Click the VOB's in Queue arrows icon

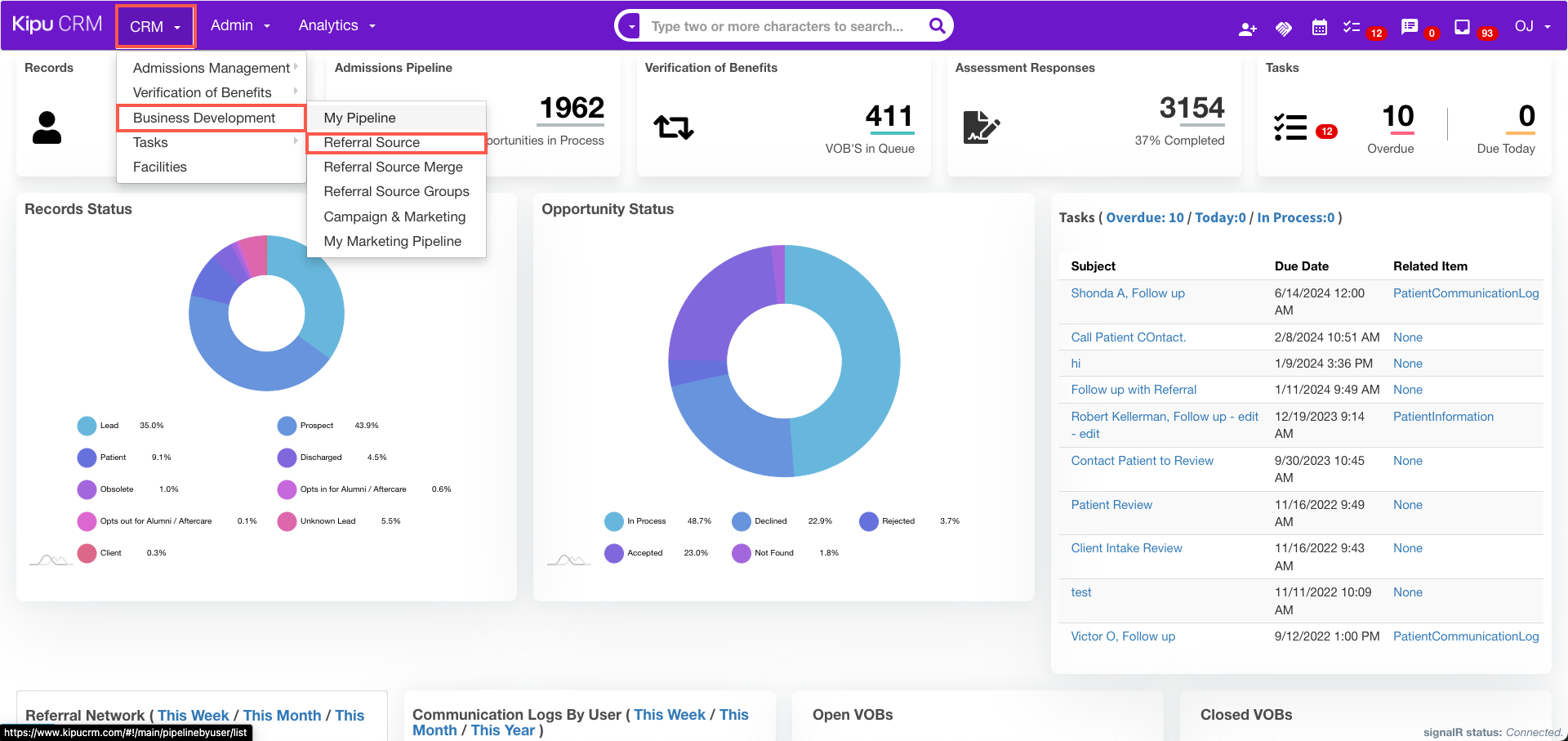(674, 127)
